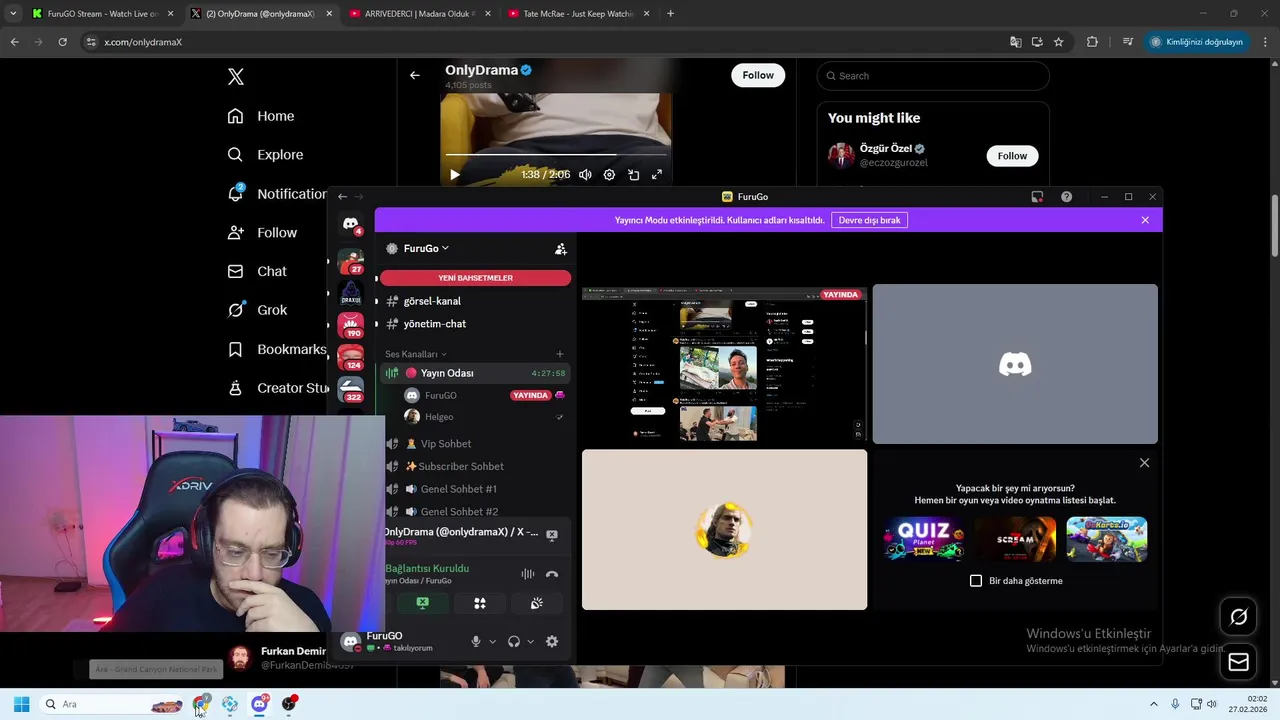Expand Discord headphone output options

click(x=530, y=642)
